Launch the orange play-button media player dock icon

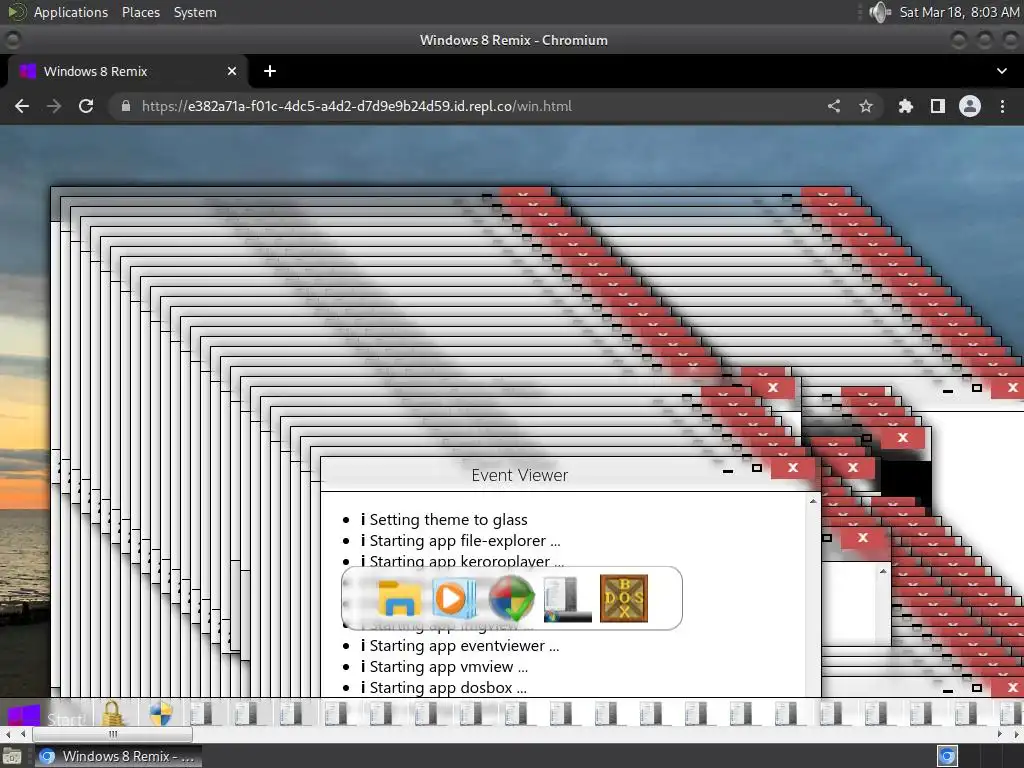click(x=454, y=598)
